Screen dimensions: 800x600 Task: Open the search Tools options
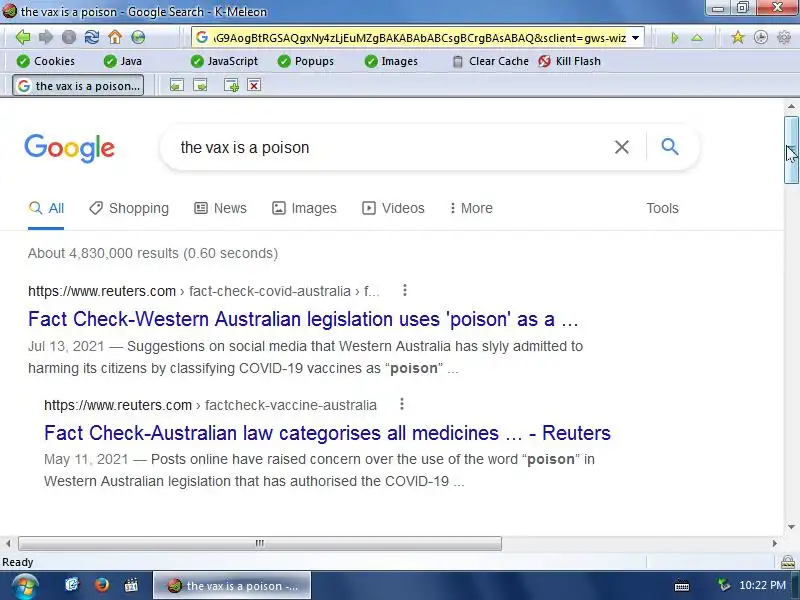662,208
